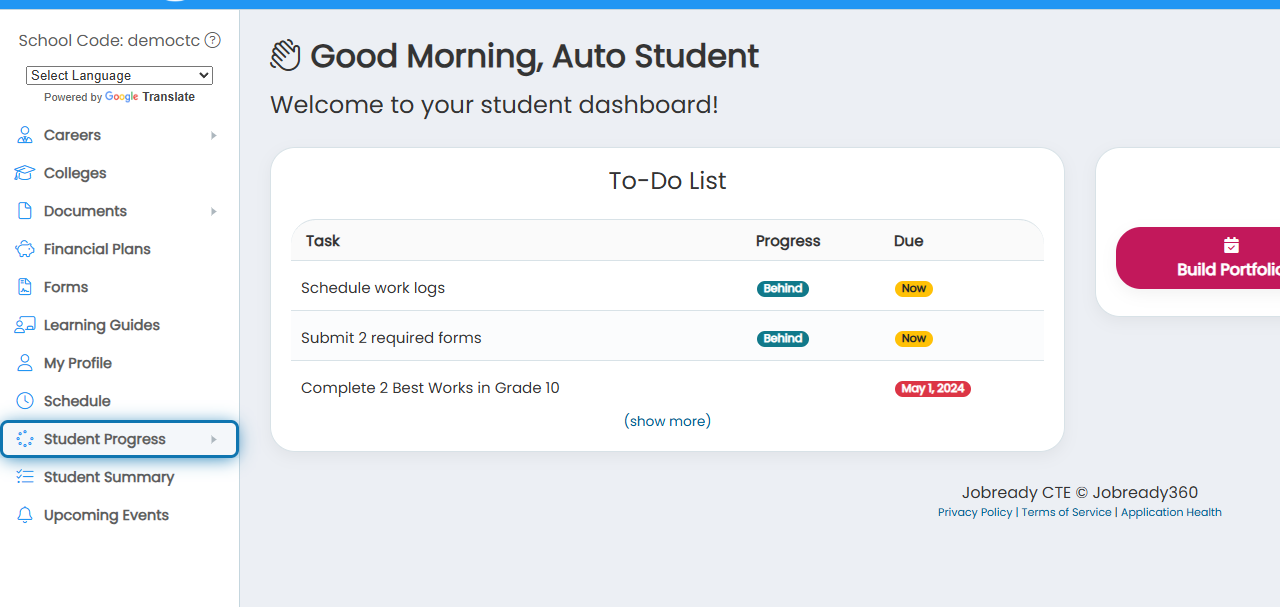Open the Privacy Policy link
Screen dimensions: 1280x607
[x=975, y=512]
